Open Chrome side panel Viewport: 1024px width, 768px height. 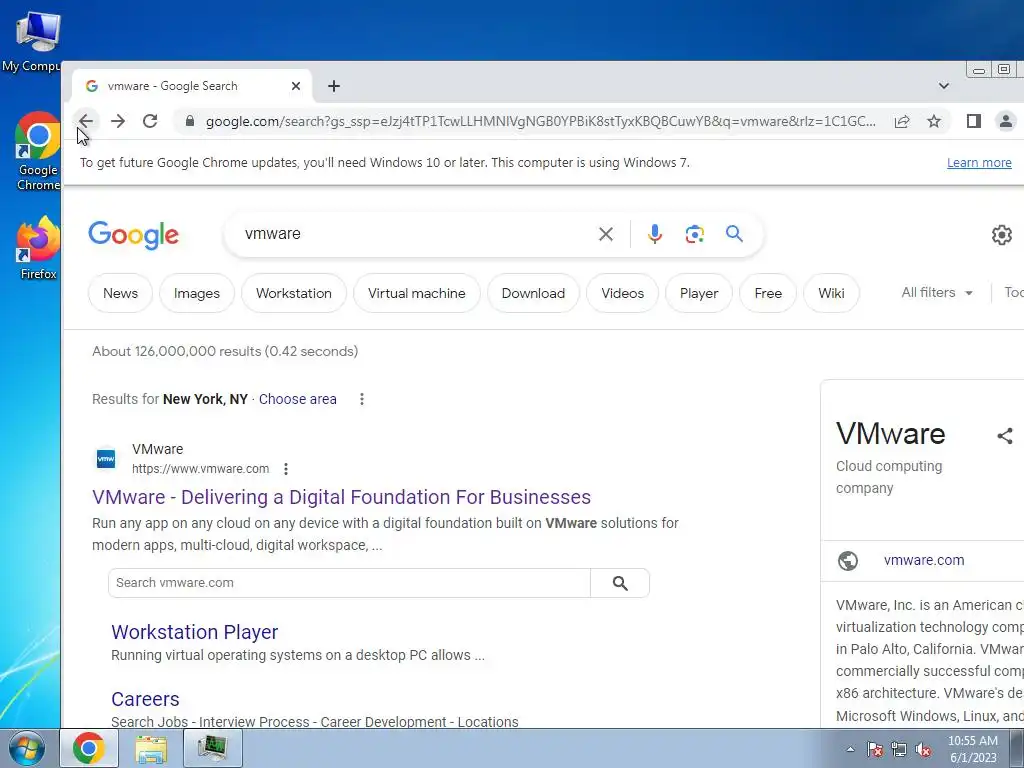coord(974,121)
